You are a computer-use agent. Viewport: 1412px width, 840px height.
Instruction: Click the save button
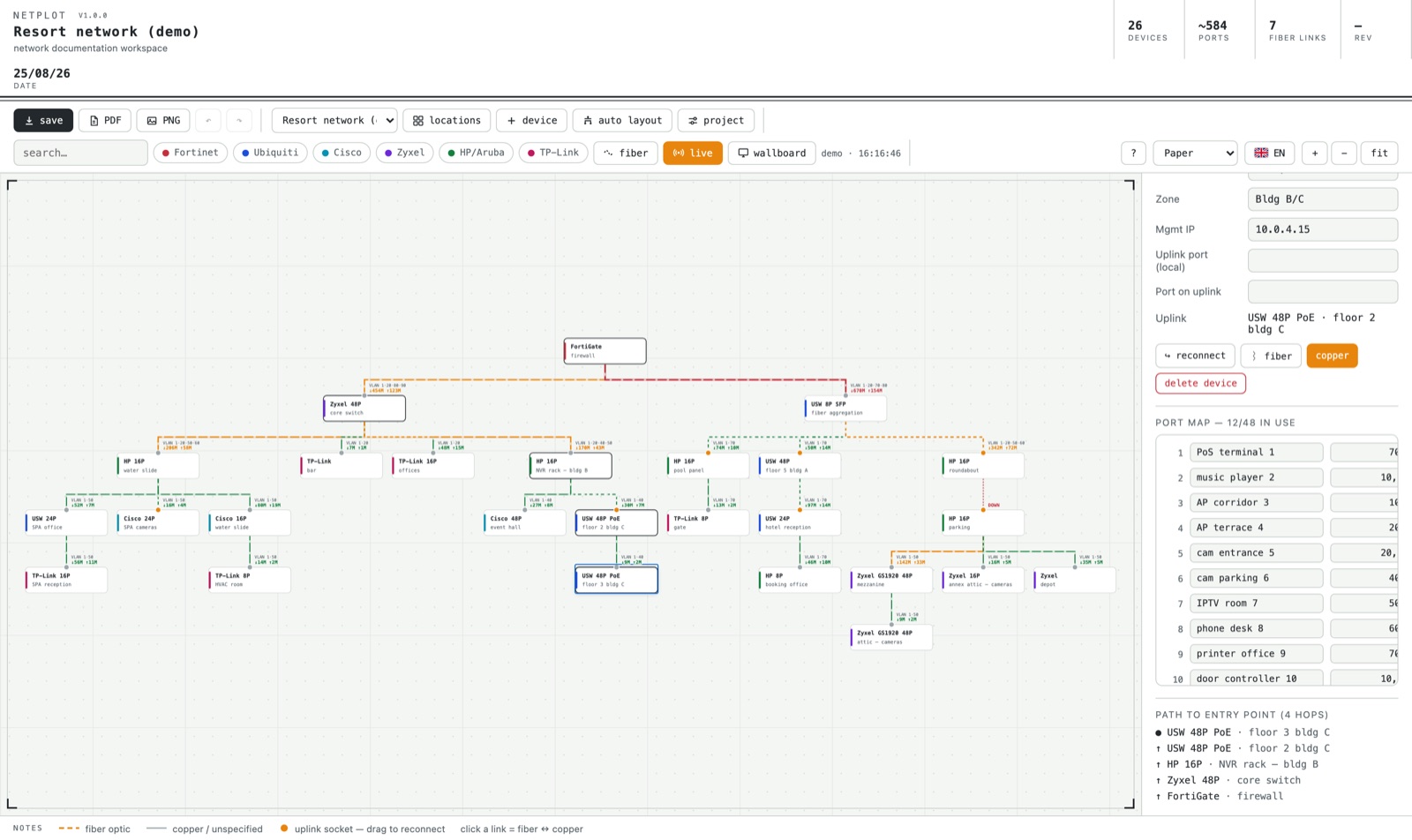pos(43,120)
